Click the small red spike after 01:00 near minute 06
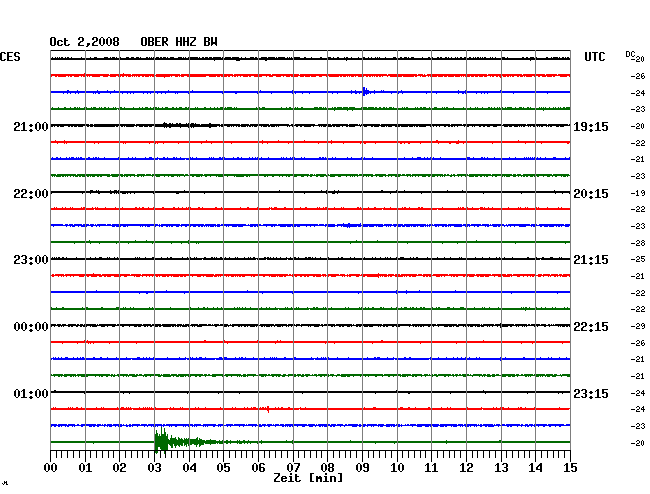This screenshot has width=650, height=494. [x=268, y=409]
